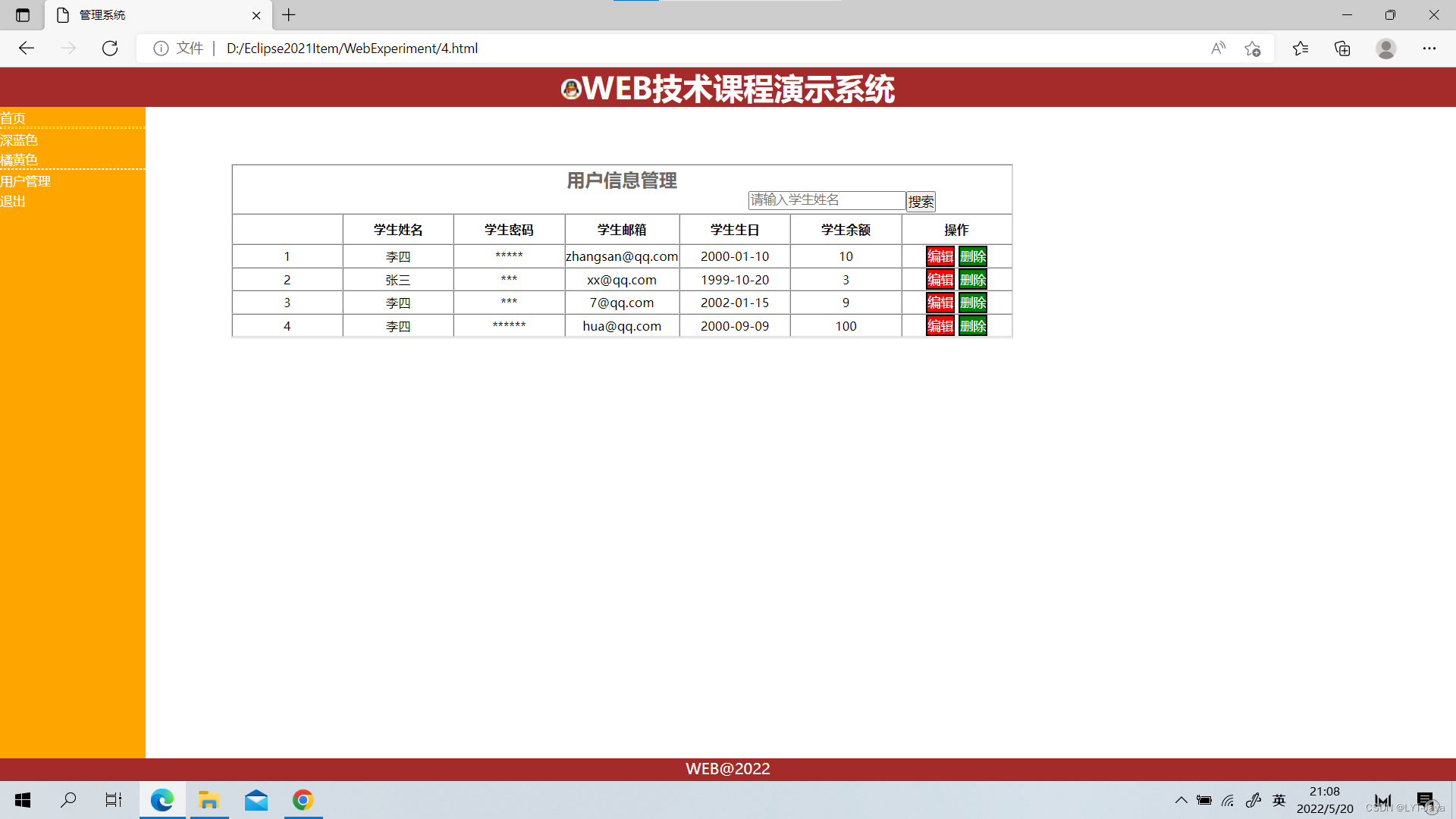This screenshot has width=1456, height=819.
Task: Open the Collections icon
Action: [x=1342, y=49]
